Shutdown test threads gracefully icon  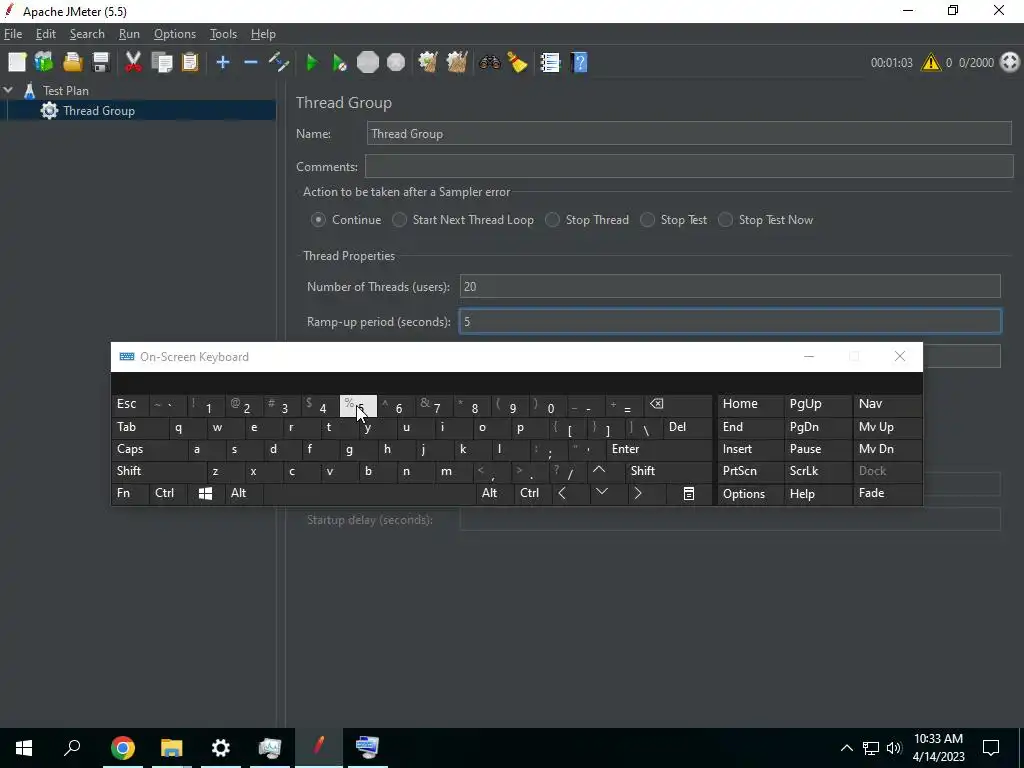[396, 63]
